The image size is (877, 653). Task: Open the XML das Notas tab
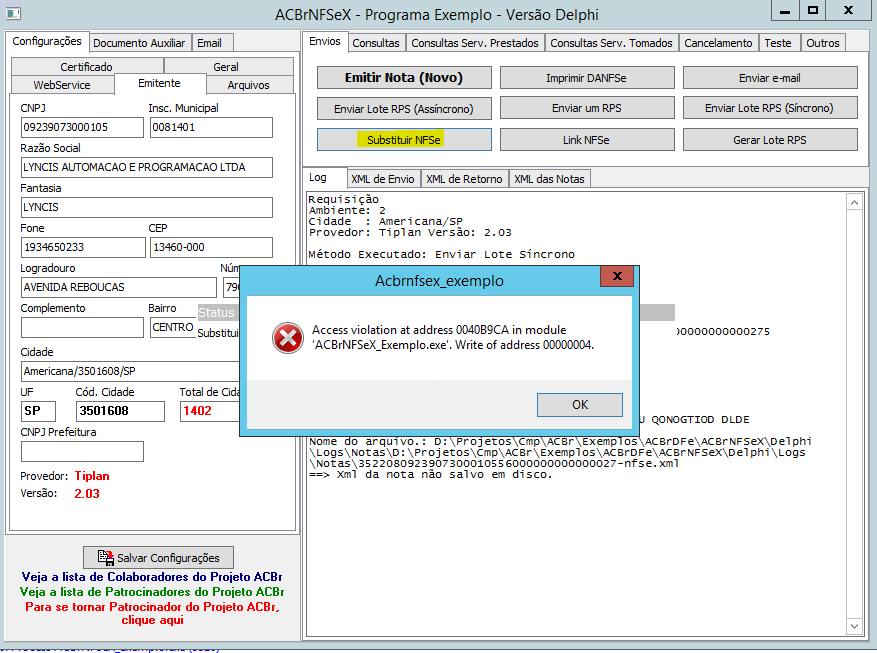(x=549, y=179)
